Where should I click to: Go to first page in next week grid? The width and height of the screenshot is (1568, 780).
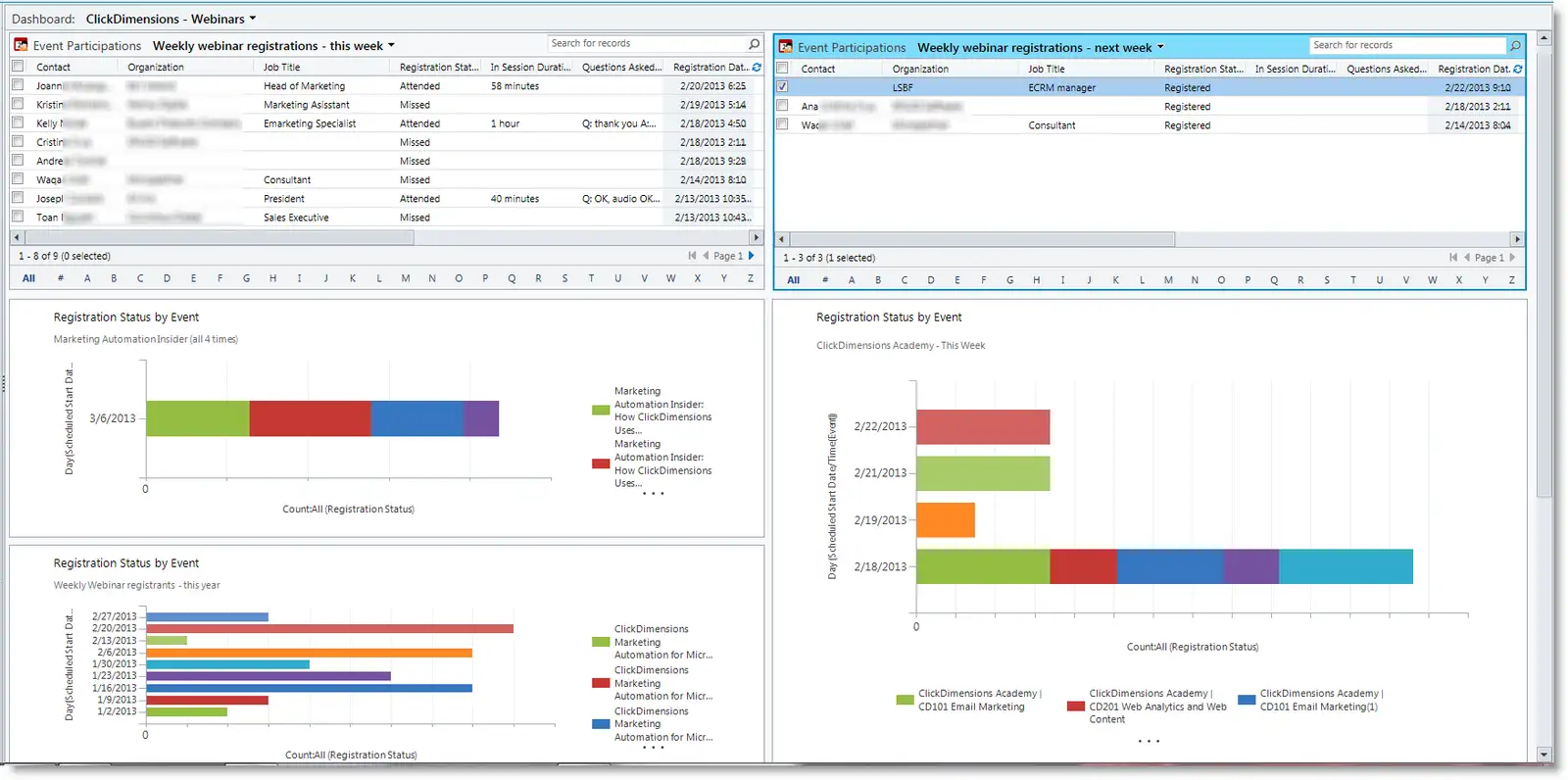click(x=1453, y=258)
